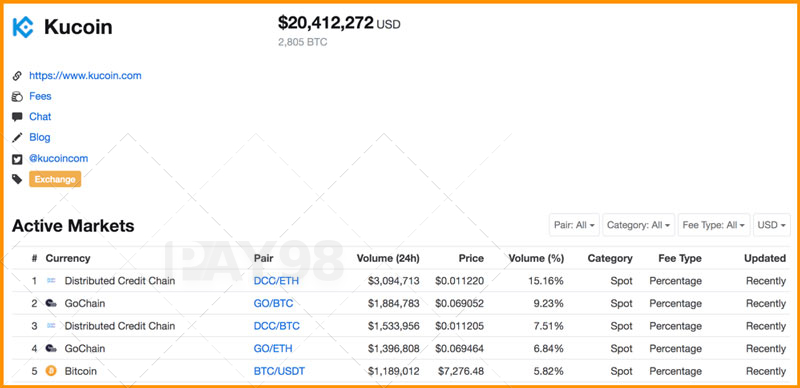Image resolution: width=800 pixels, height=388 pixels.
Task: Click Distributed Credit Chain in row 3
Action: pyautogui.click(x=120, y=326)
